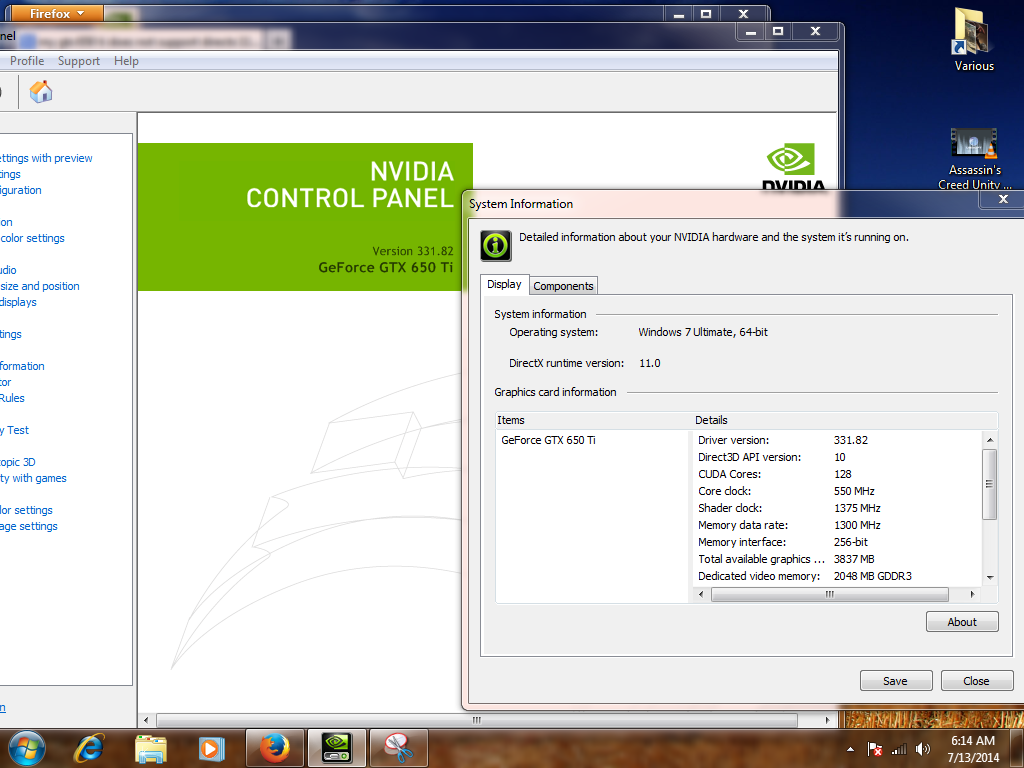Click the control panel horizontal scrollbar thumb
Screen dimensions: 1024x768
[x=477, y=720]
